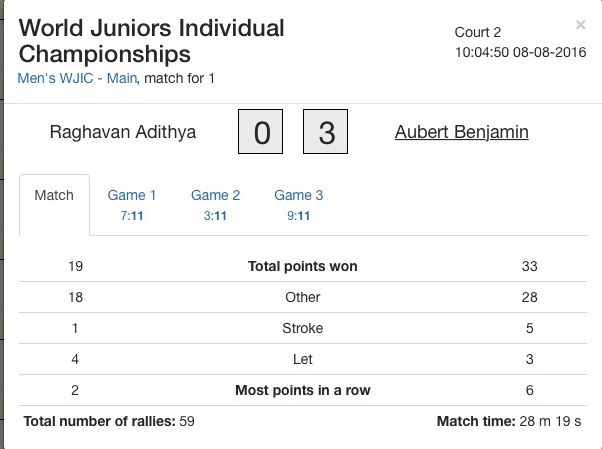Select the Total points won row label
This screenshot has height=449, width=602.
[x=302, y=266]
